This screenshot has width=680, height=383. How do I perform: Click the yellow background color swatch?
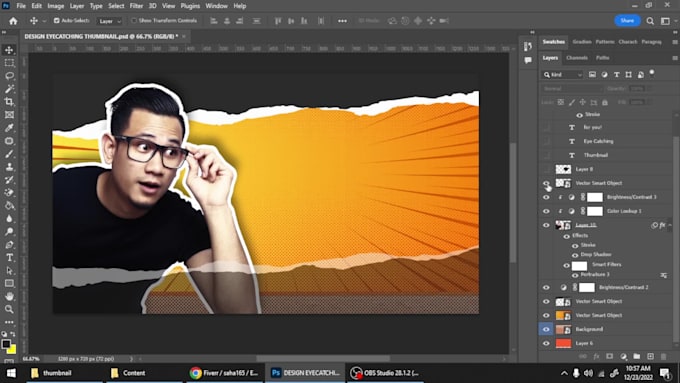pyautogui.click(x=12, y=350)
